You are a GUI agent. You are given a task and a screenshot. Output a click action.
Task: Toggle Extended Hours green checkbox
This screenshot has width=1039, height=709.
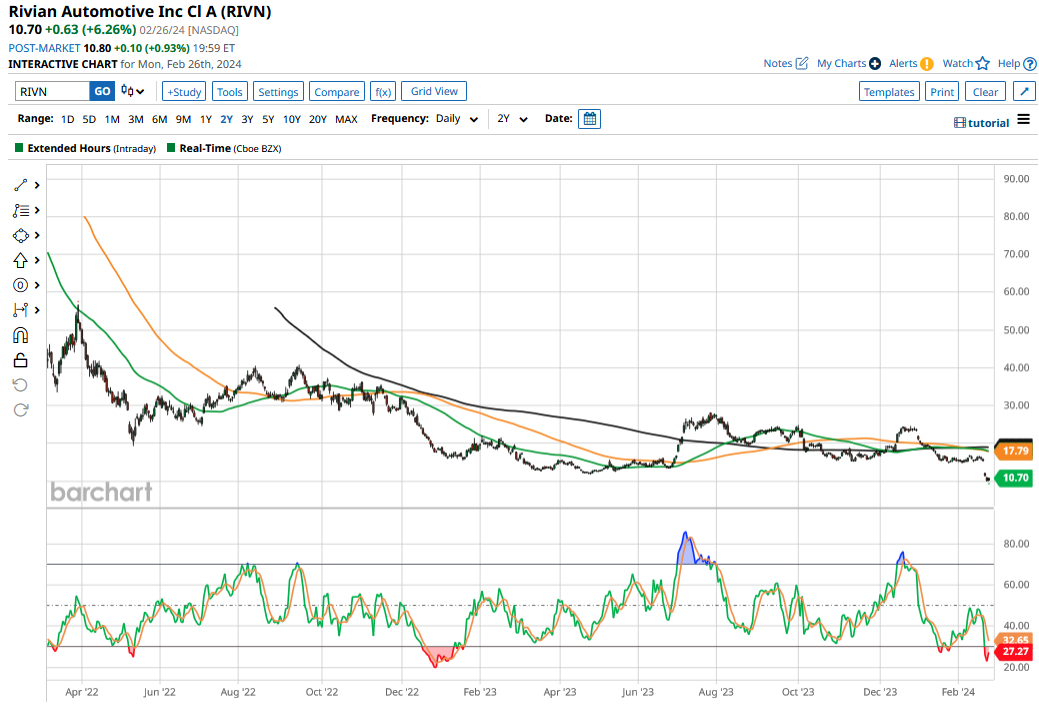pyautogui.click(x=19, y=148)
